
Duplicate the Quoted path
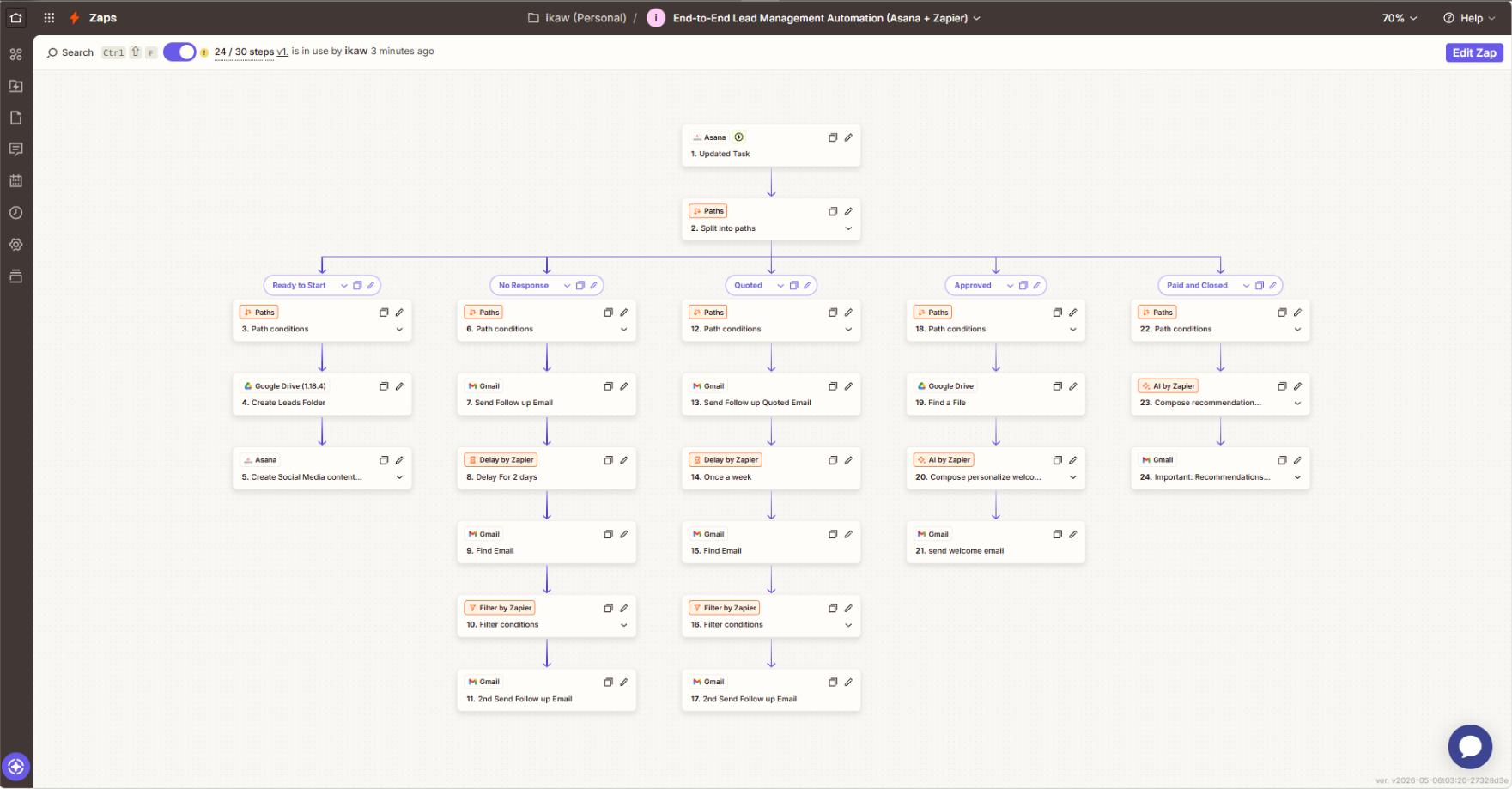point(794,286)
